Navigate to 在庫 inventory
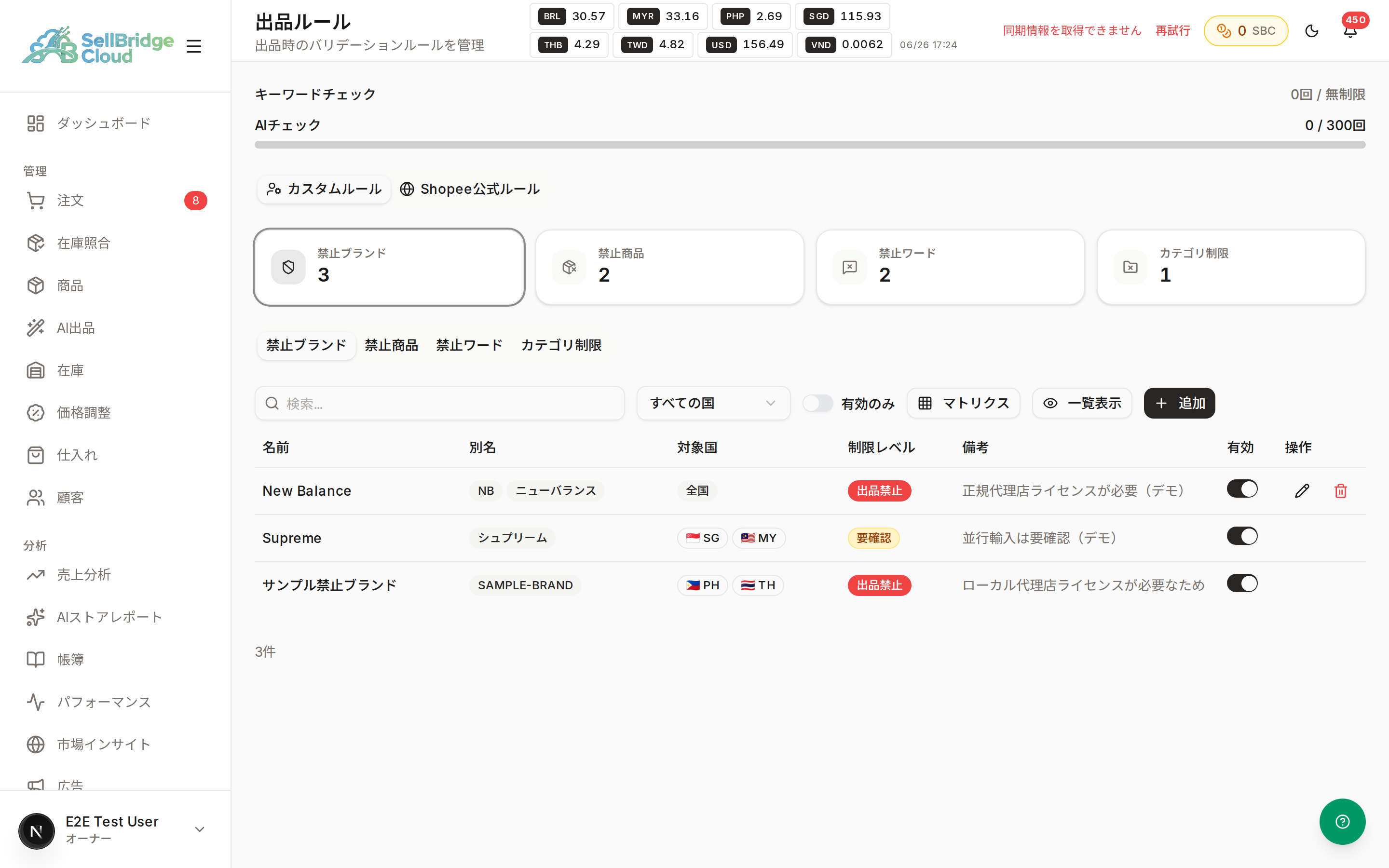 (115, 370)
